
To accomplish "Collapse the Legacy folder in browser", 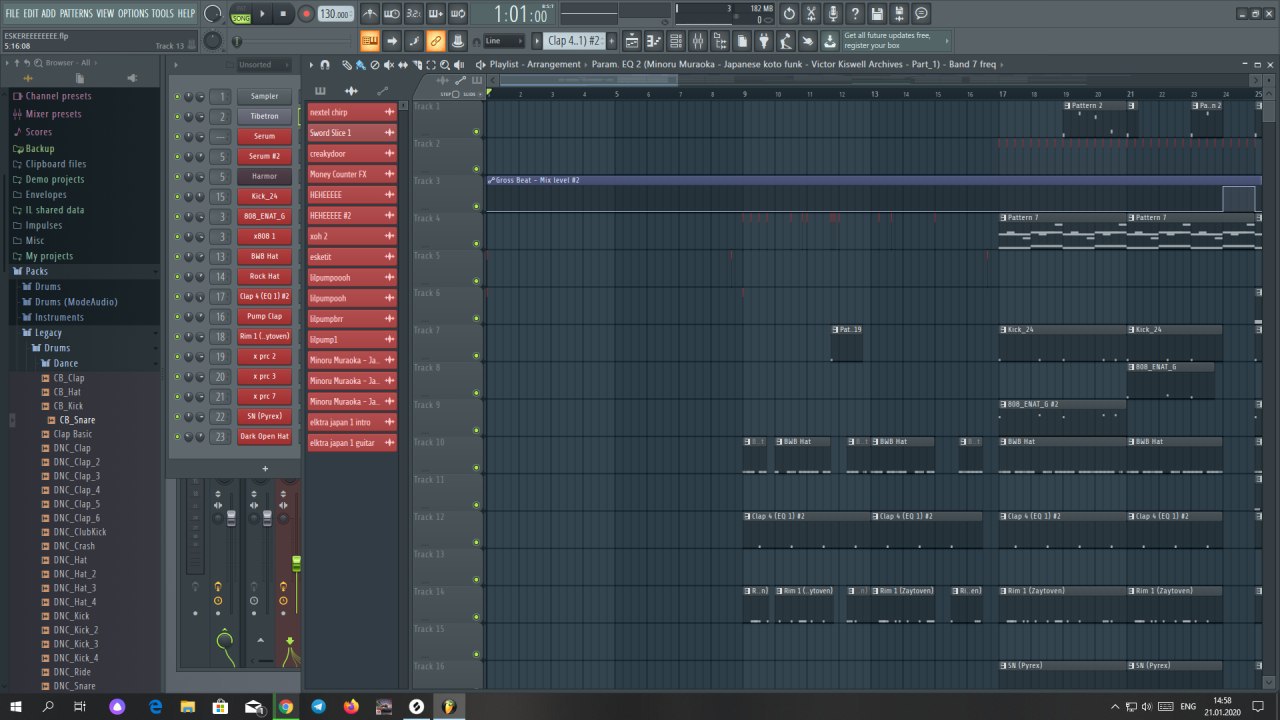I will tap(48, 333).
